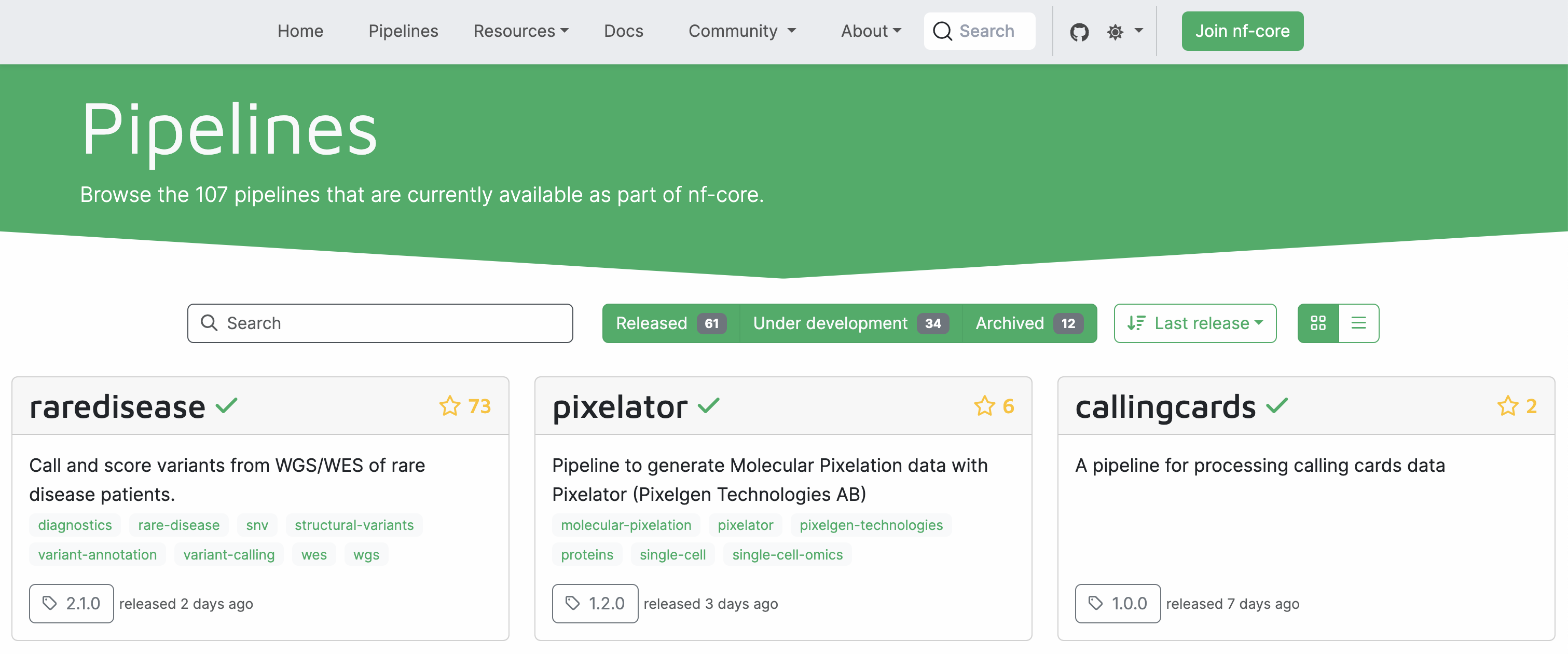Click the raredisease star icon

pyautogui.click(x=450, y=406)
